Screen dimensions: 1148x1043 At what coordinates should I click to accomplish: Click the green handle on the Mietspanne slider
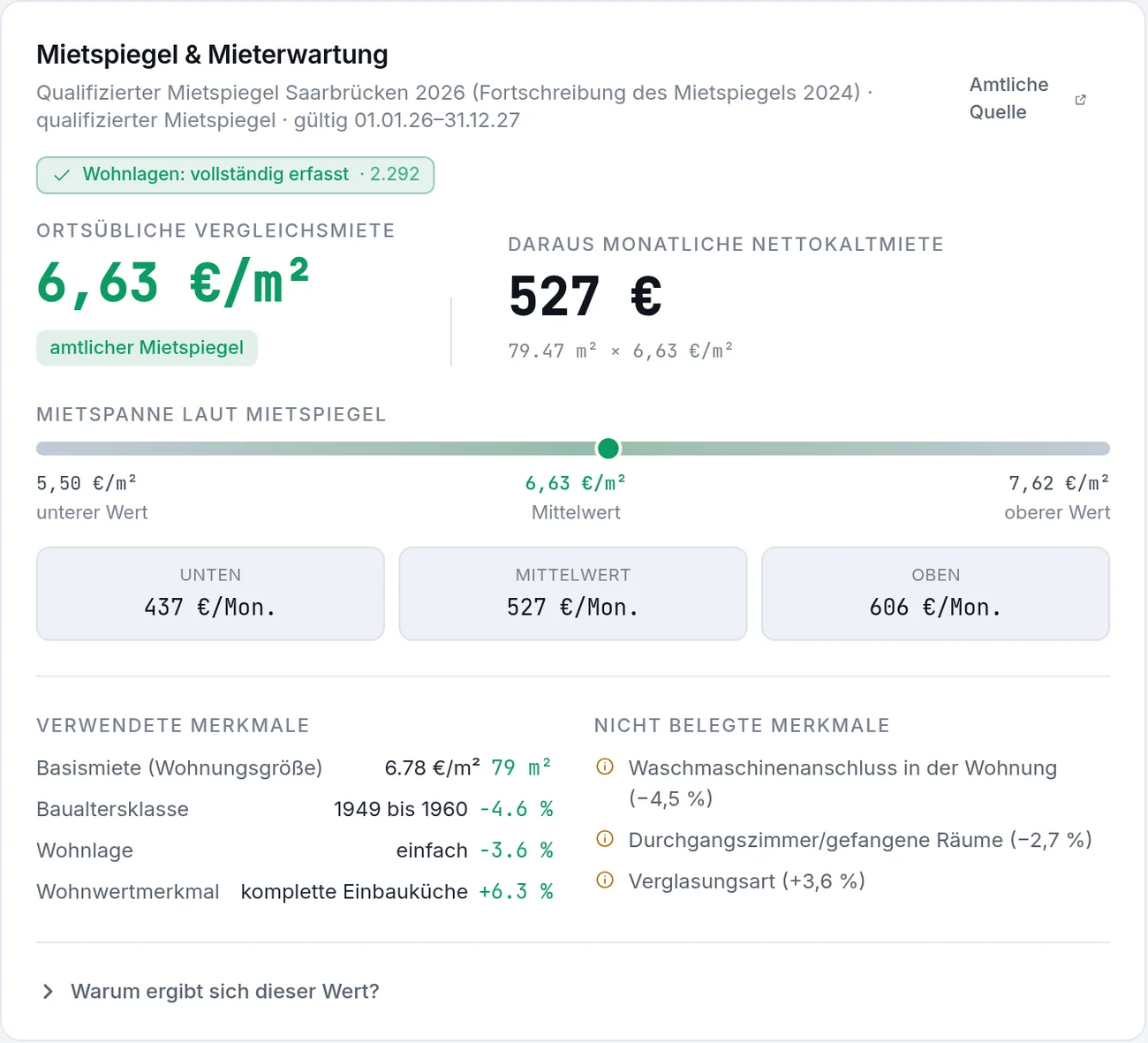(608, 449)
